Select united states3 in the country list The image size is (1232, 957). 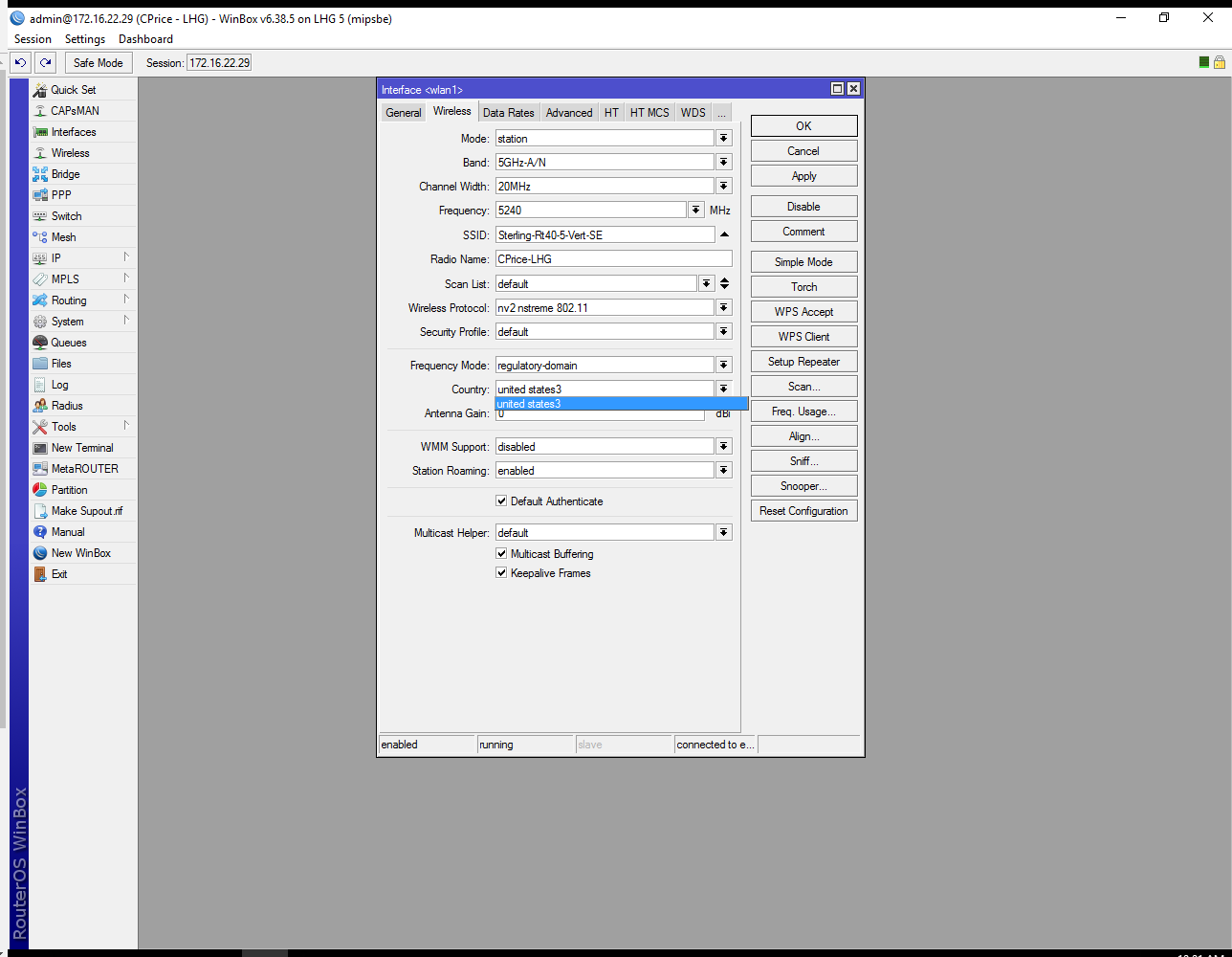coord(621,404)
